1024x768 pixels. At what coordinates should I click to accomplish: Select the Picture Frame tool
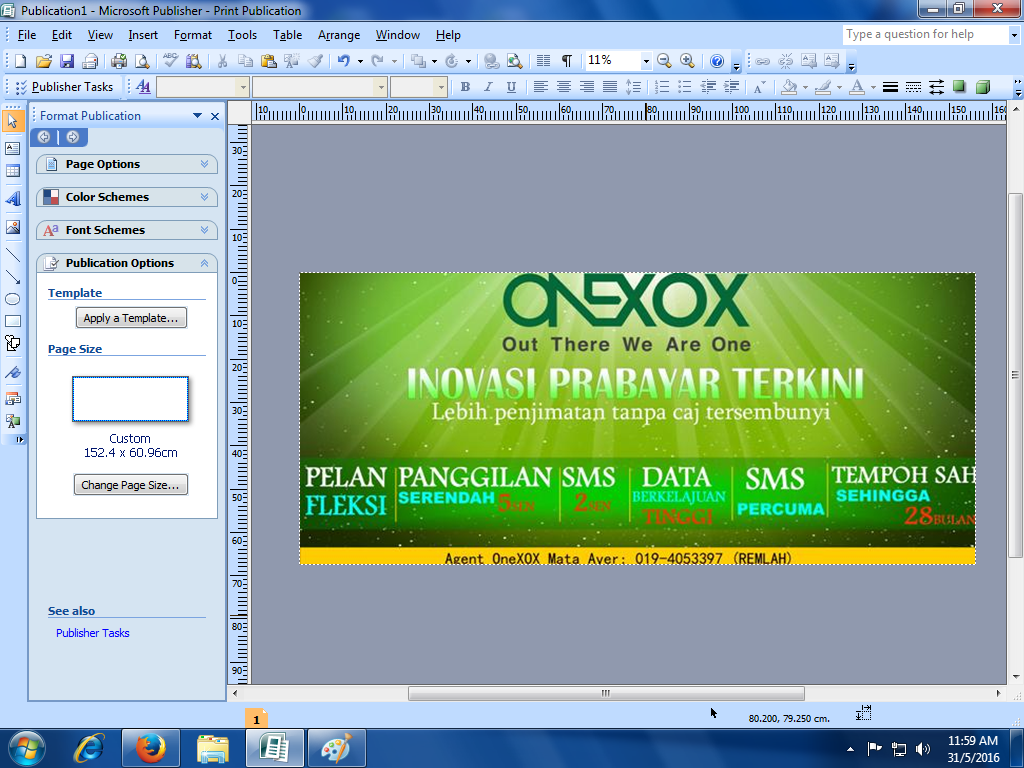tap(12, 227)
